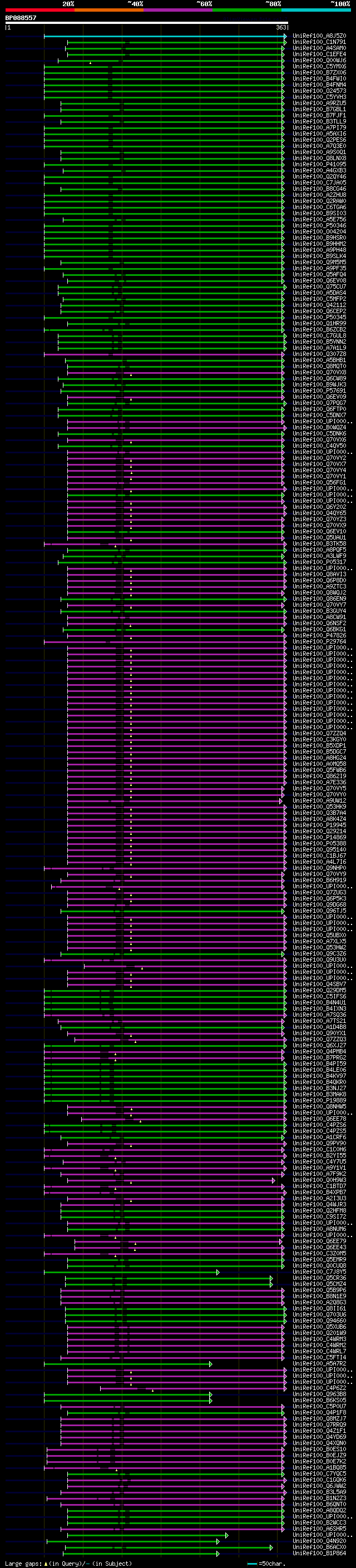
Task: Open hit UniRef100_Q201W9
Action: pyautogui.click(x=319, y=1332)
